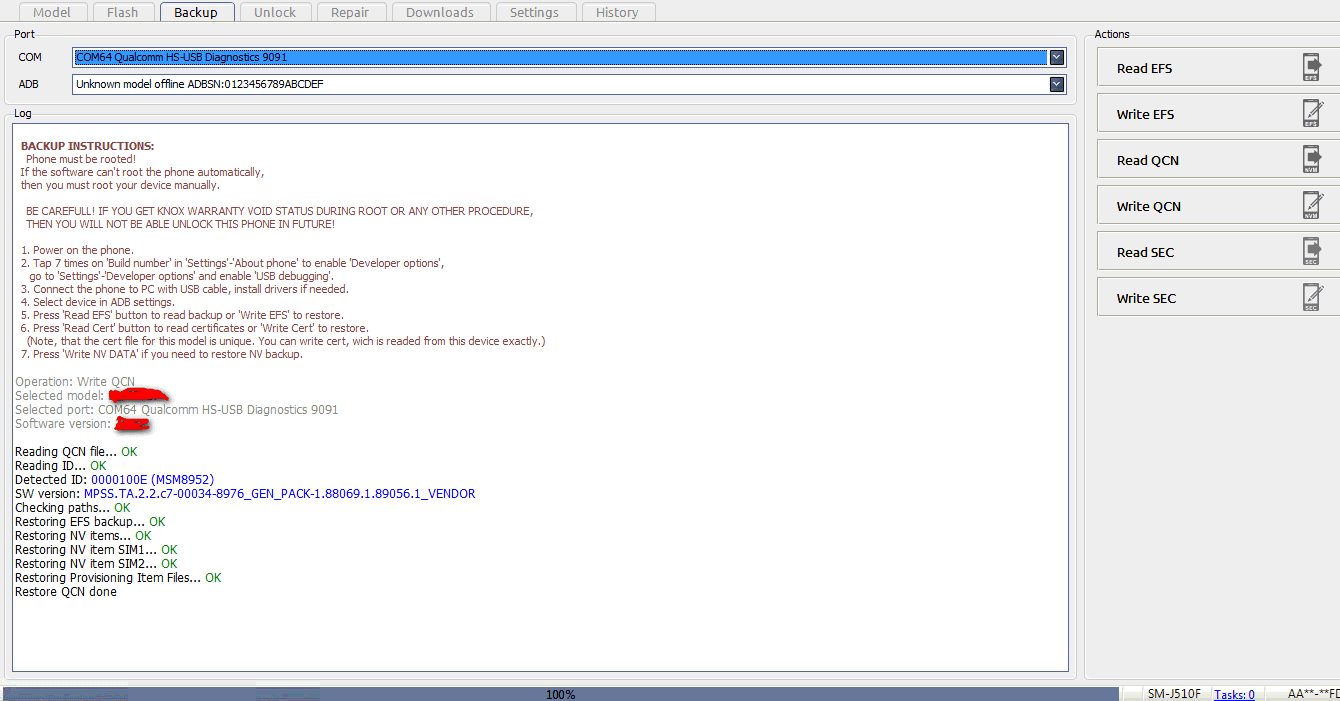Click the 'Phone must be rooted!' line
Viewport: 1340px width, 701px height.
click(81, 159)
